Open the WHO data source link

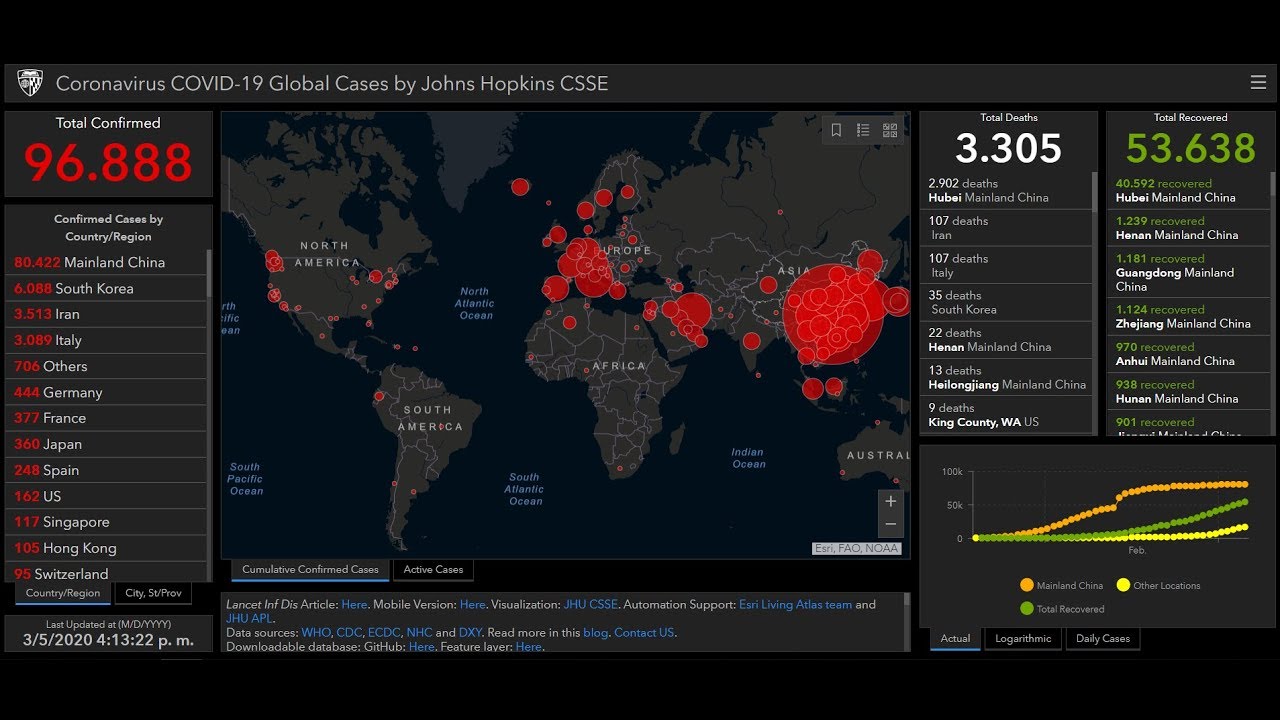point(315,633)
